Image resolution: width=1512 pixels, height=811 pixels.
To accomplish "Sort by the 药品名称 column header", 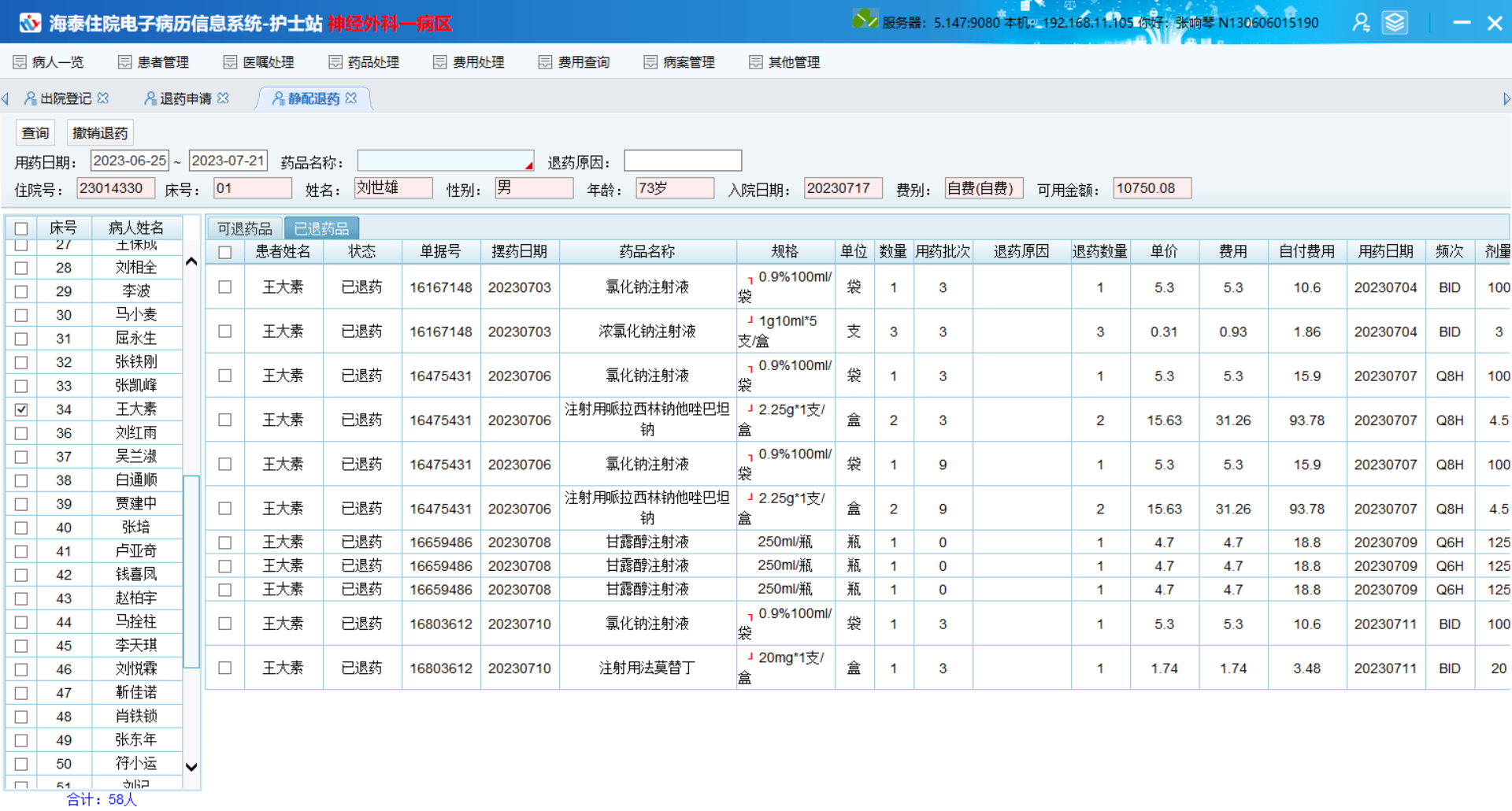I will pos(647,251).
